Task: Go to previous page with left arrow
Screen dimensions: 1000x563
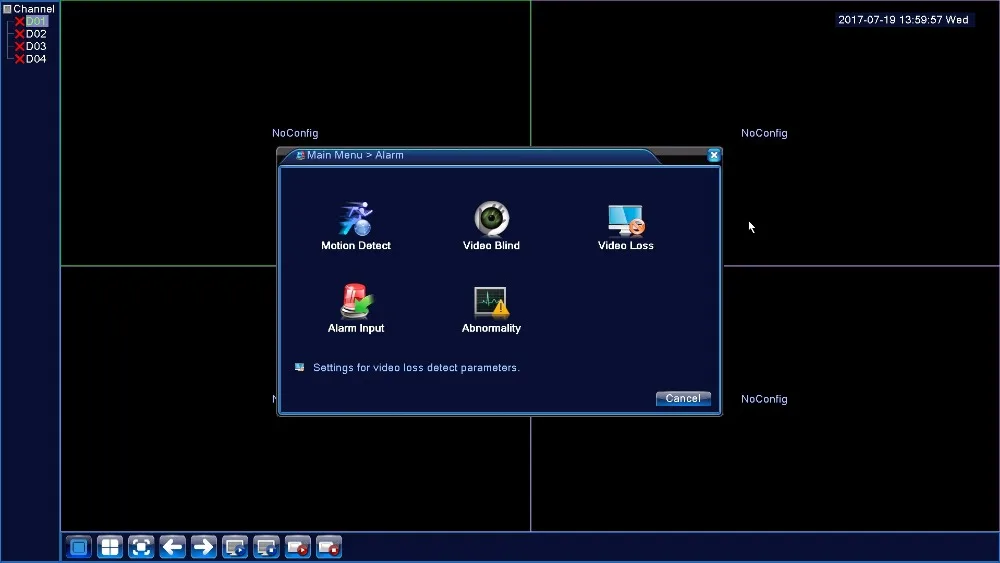Action: [x=173, y=547]
